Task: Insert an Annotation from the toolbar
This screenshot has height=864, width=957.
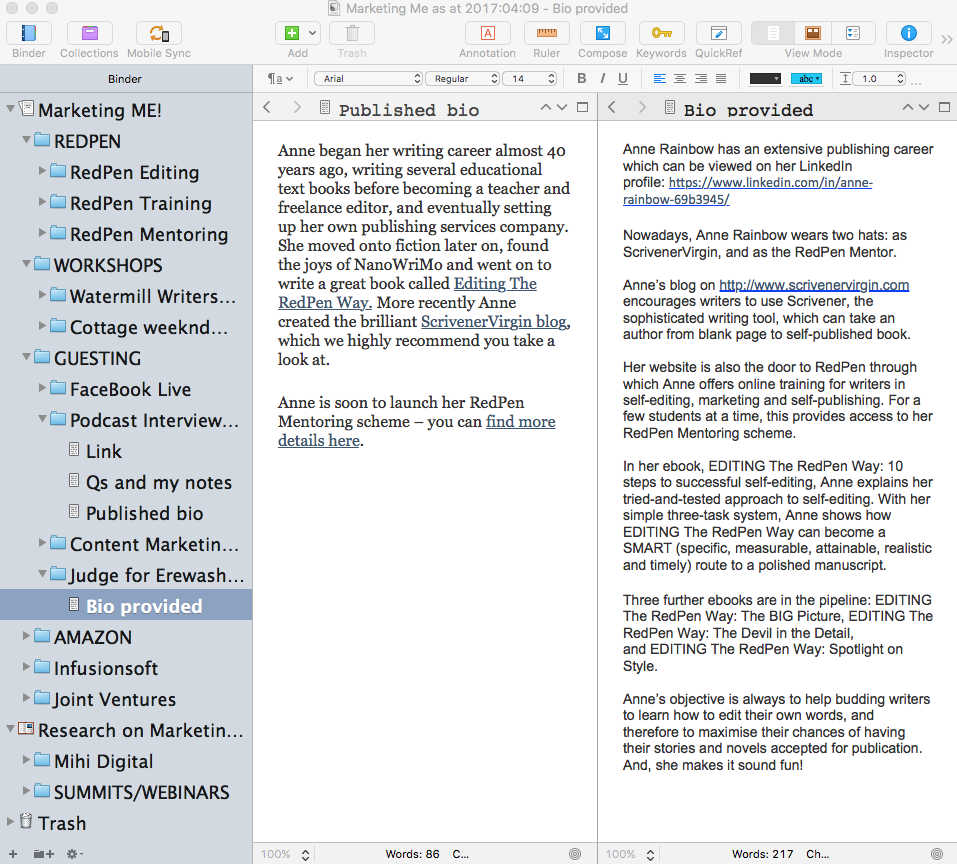Action: (x=488, y=34)
